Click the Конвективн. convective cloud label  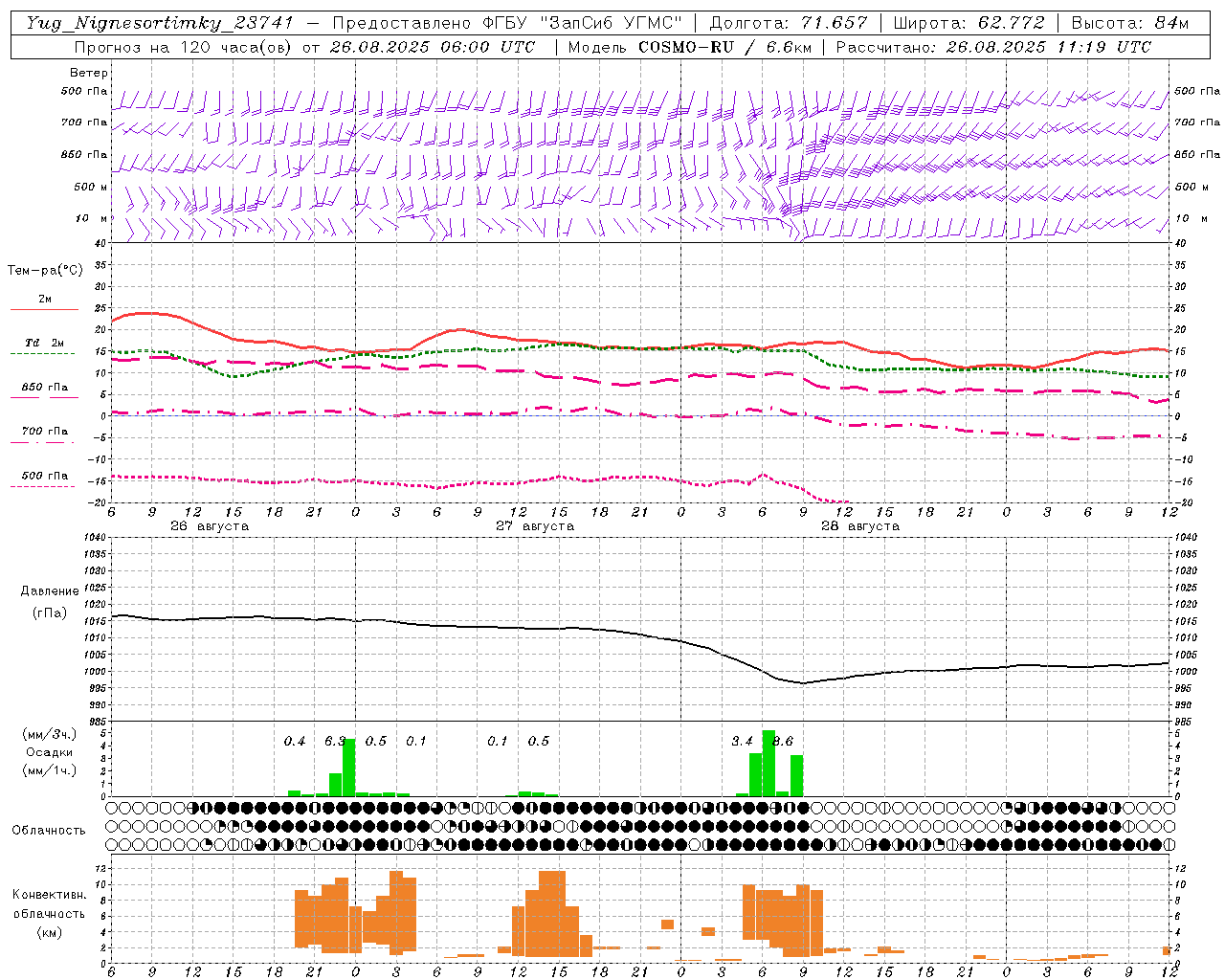pos(49,895)
